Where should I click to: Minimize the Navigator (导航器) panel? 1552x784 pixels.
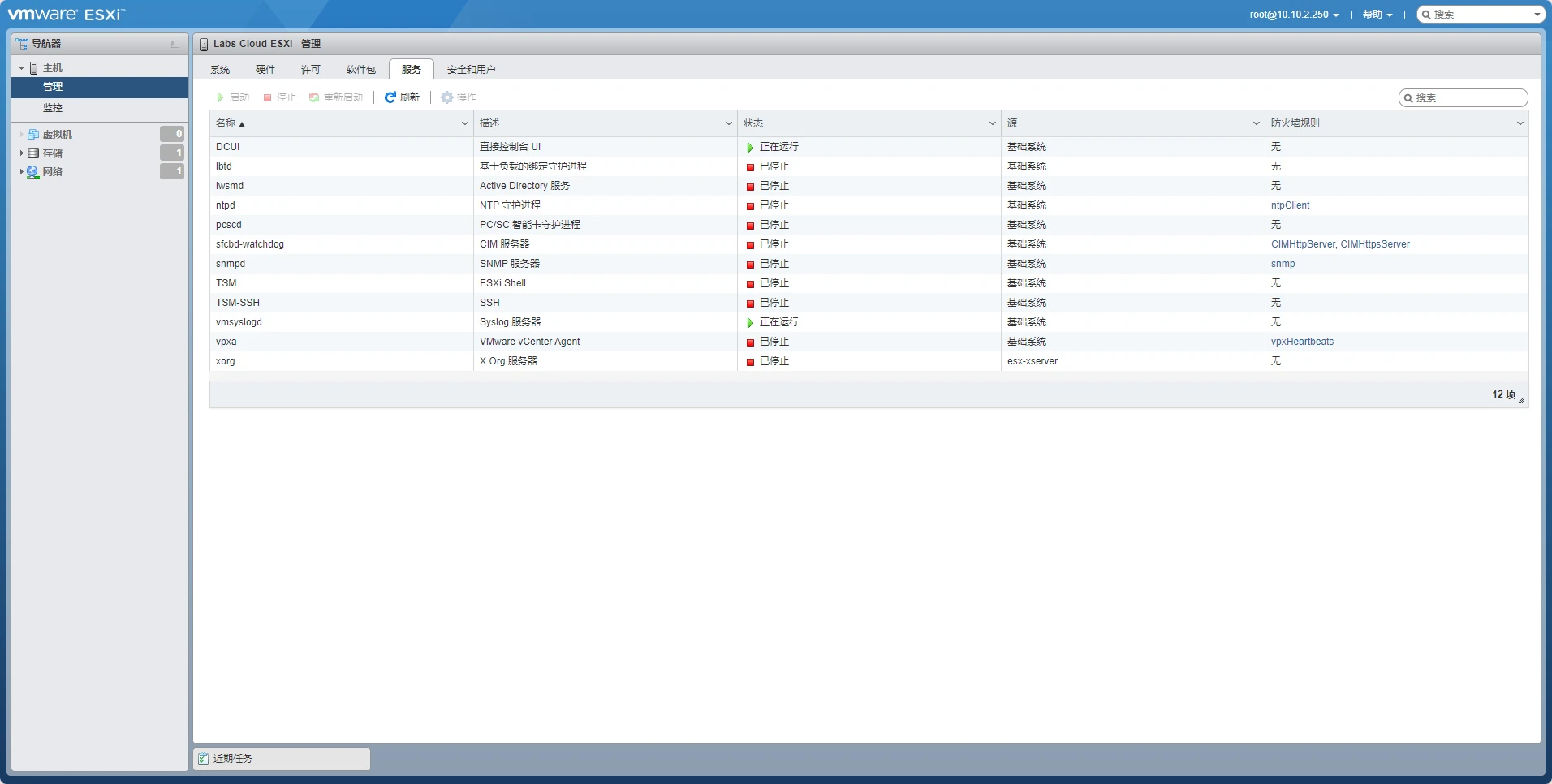pyautogui.click(x=175, y=44)
